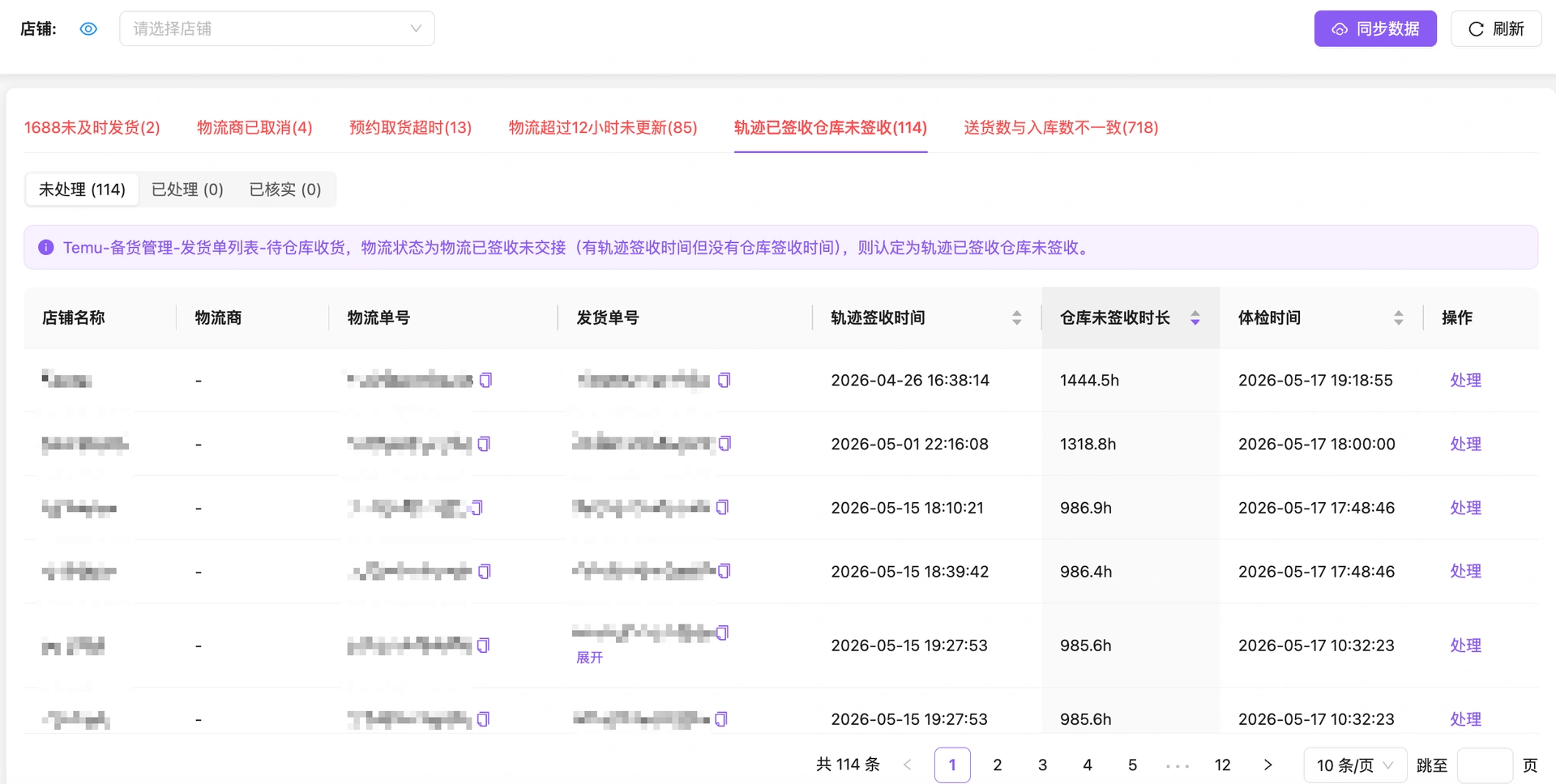Click current page 1 in pagination
1556x784 pixels.
(x=952, y=765)
